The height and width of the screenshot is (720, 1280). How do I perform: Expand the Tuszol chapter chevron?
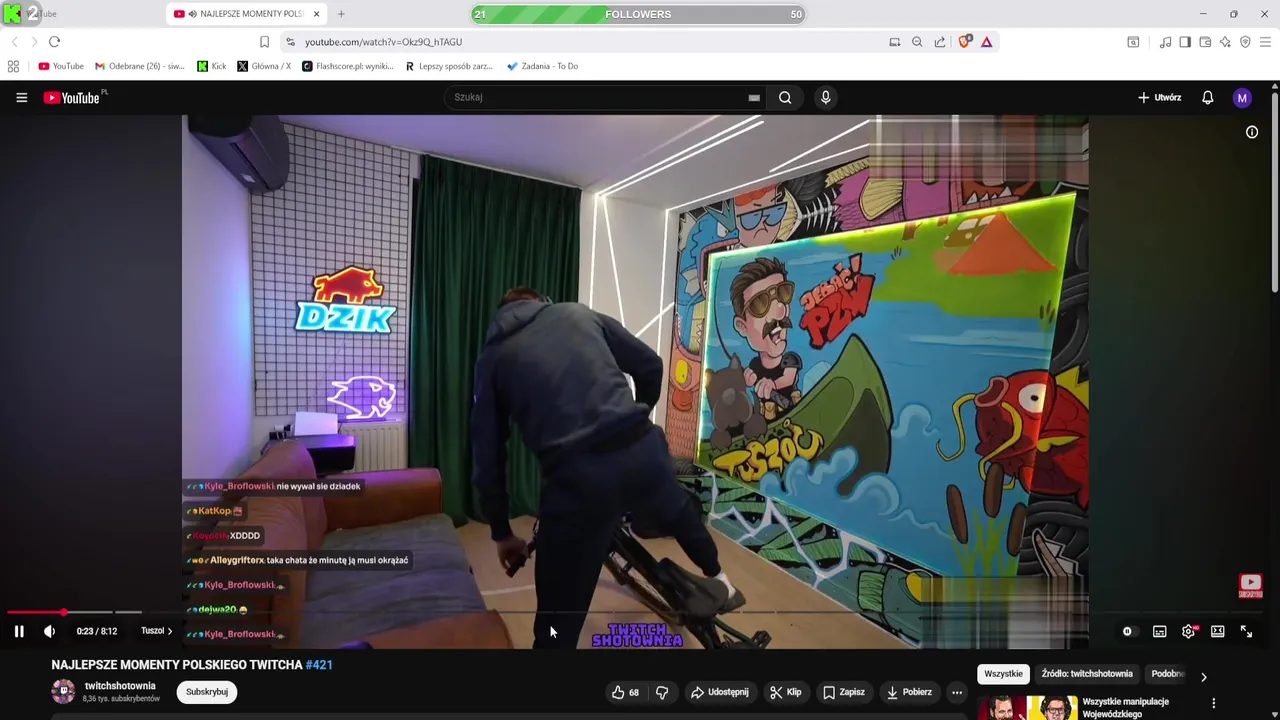(169, 631)
